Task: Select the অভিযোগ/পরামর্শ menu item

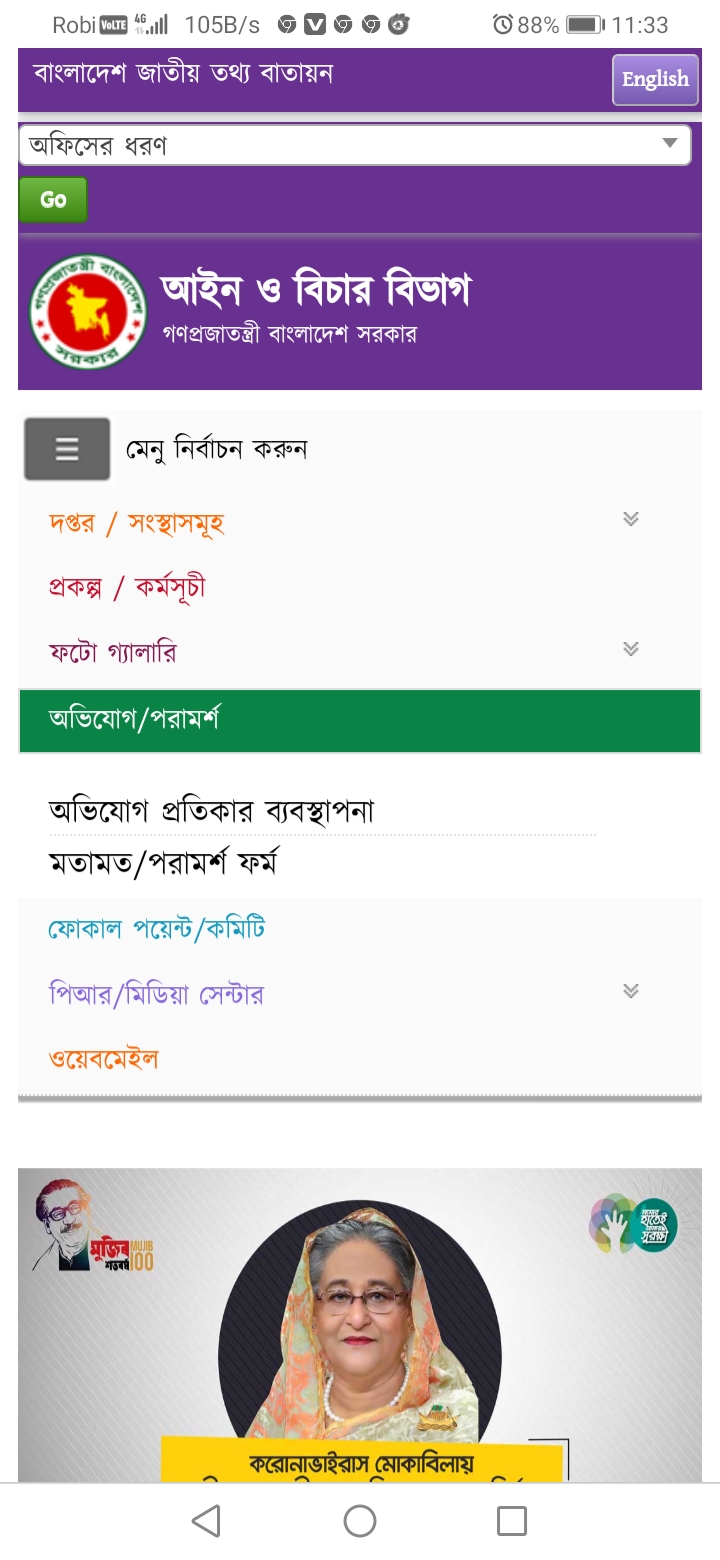Action: click(360, 720)
